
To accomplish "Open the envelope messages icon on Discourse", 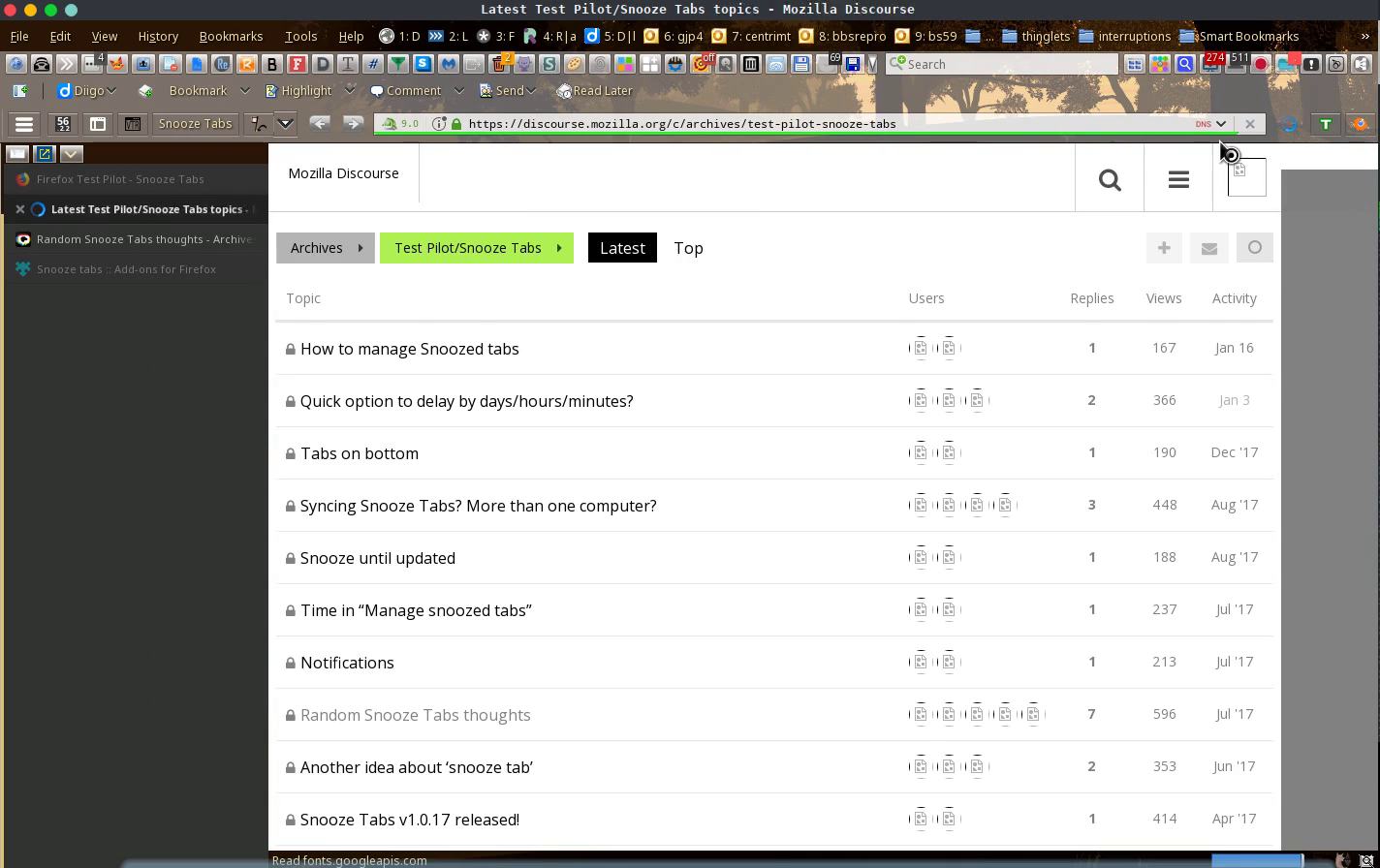I will (1208, 248).
